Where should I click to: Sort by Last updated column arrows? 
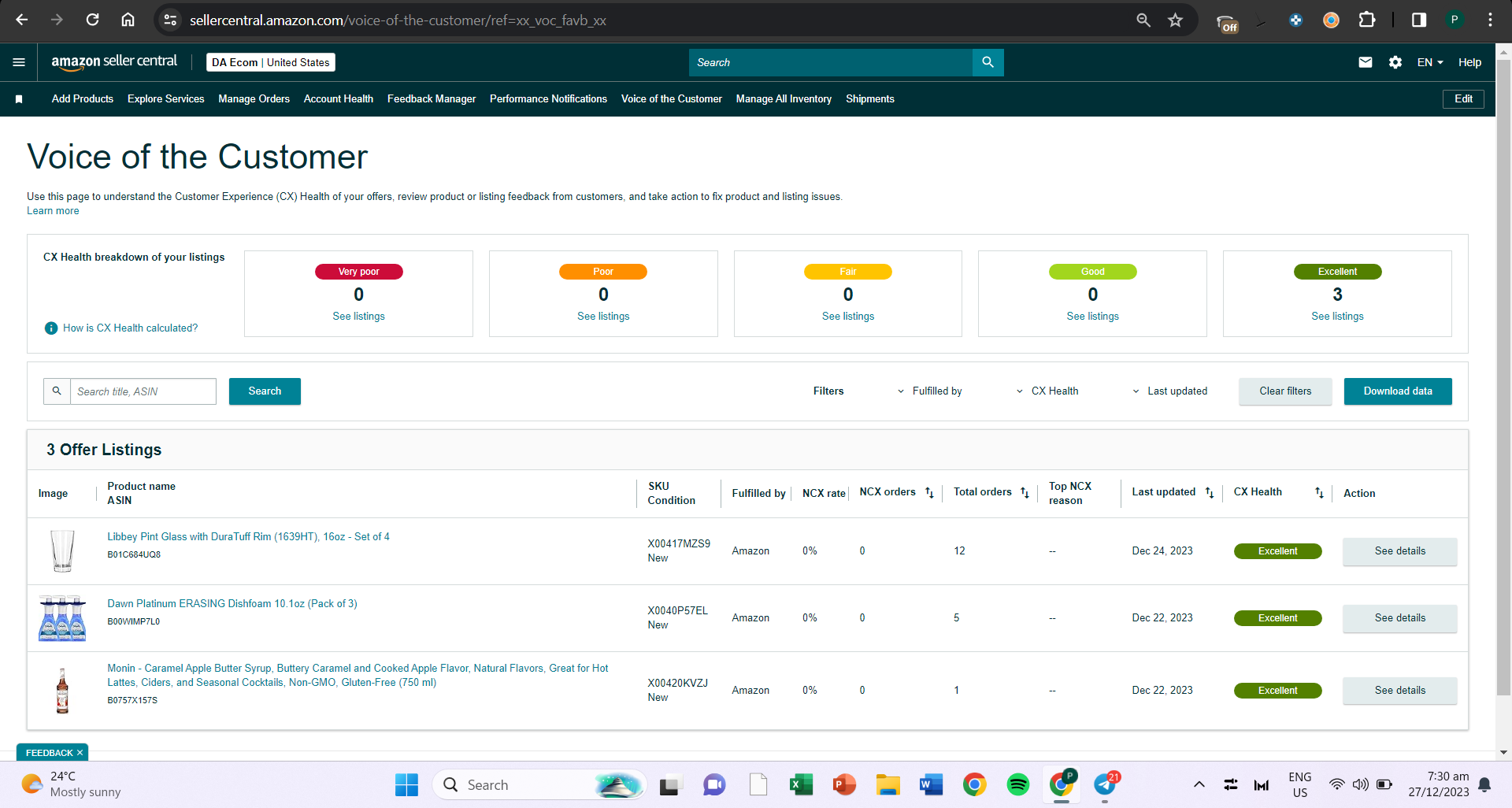[x=1210, y=492]
